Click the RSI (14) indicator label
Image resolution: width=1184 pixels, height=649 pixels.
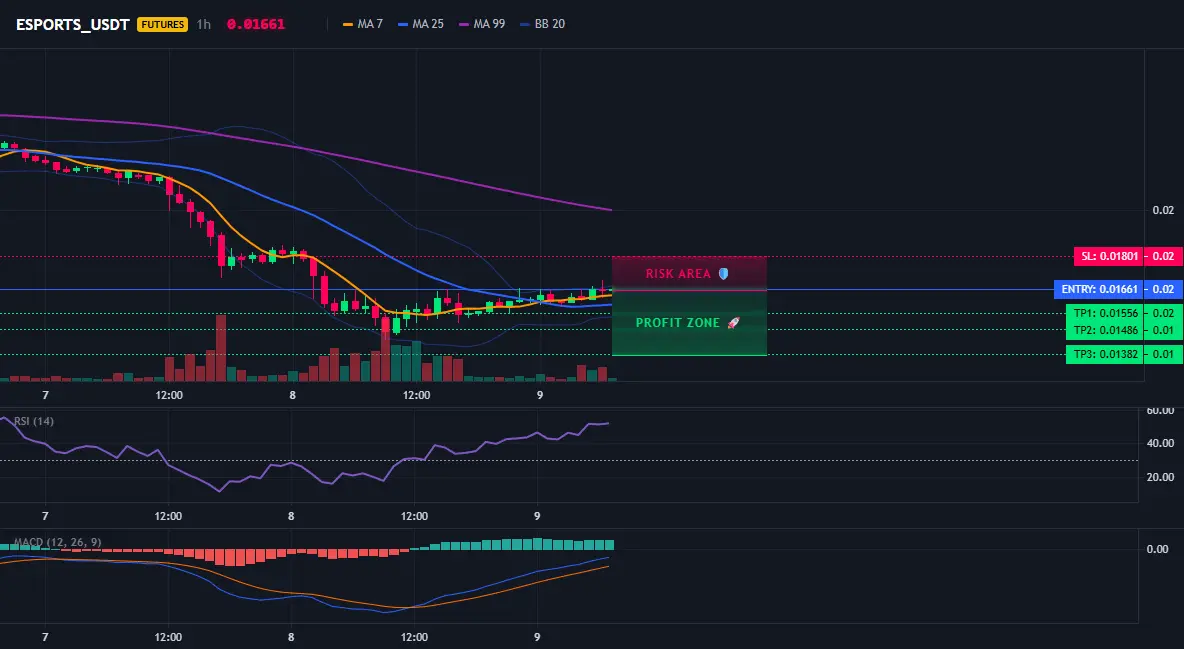[34, 421]
